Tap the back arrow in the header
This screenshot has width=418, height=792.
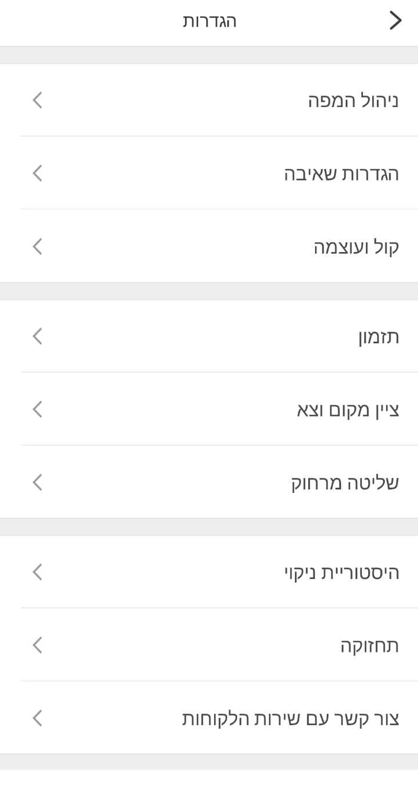(x=396, y=21)
